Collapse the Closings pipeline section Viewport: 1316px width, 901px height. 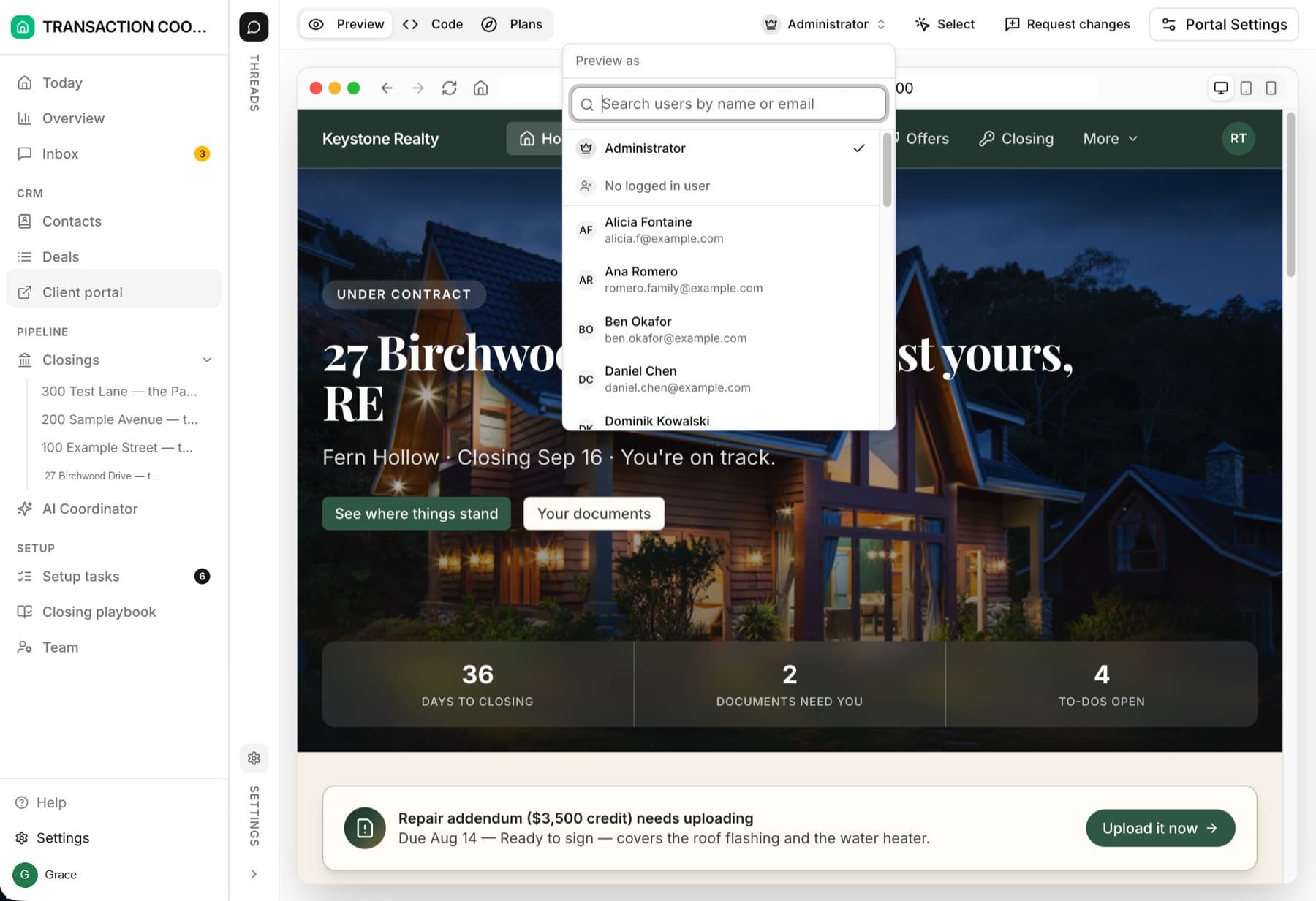point(207,360)
